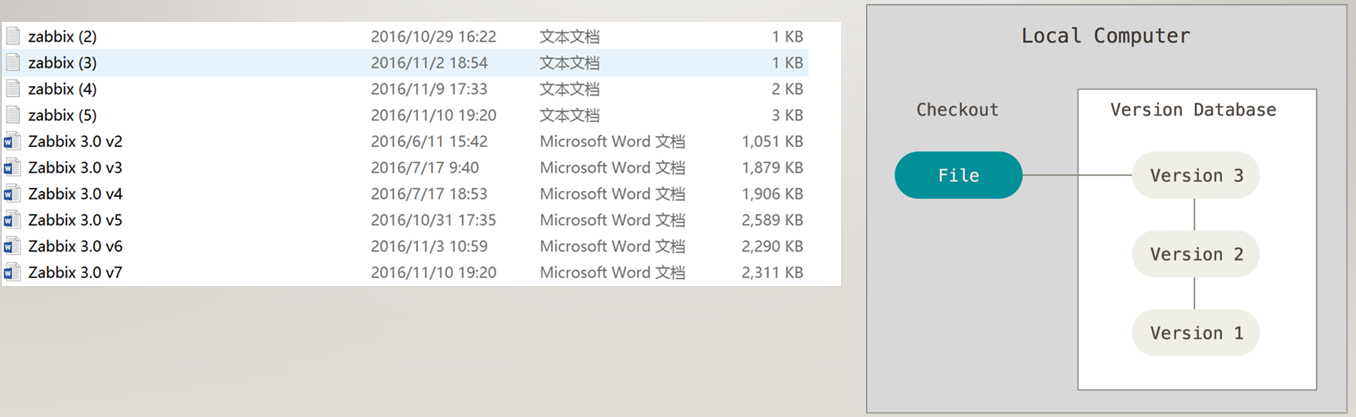Select the file name Zabbix 3.0 v6
Viewport: 1356px width, 417px height.
75,245
